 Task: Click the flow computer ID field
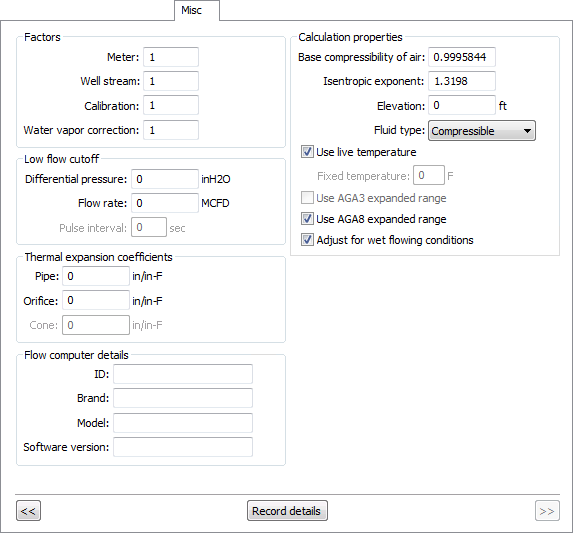[x=183, y=374]
